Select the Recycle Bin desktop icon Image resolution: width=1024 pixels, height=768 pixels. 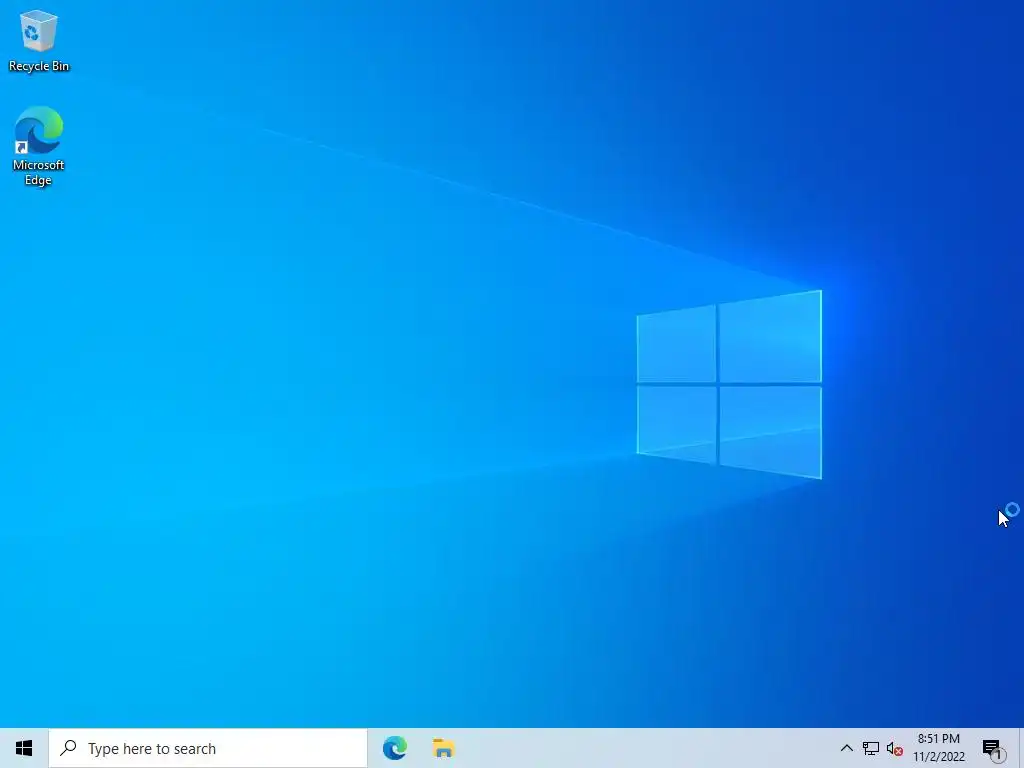(39, 41)
